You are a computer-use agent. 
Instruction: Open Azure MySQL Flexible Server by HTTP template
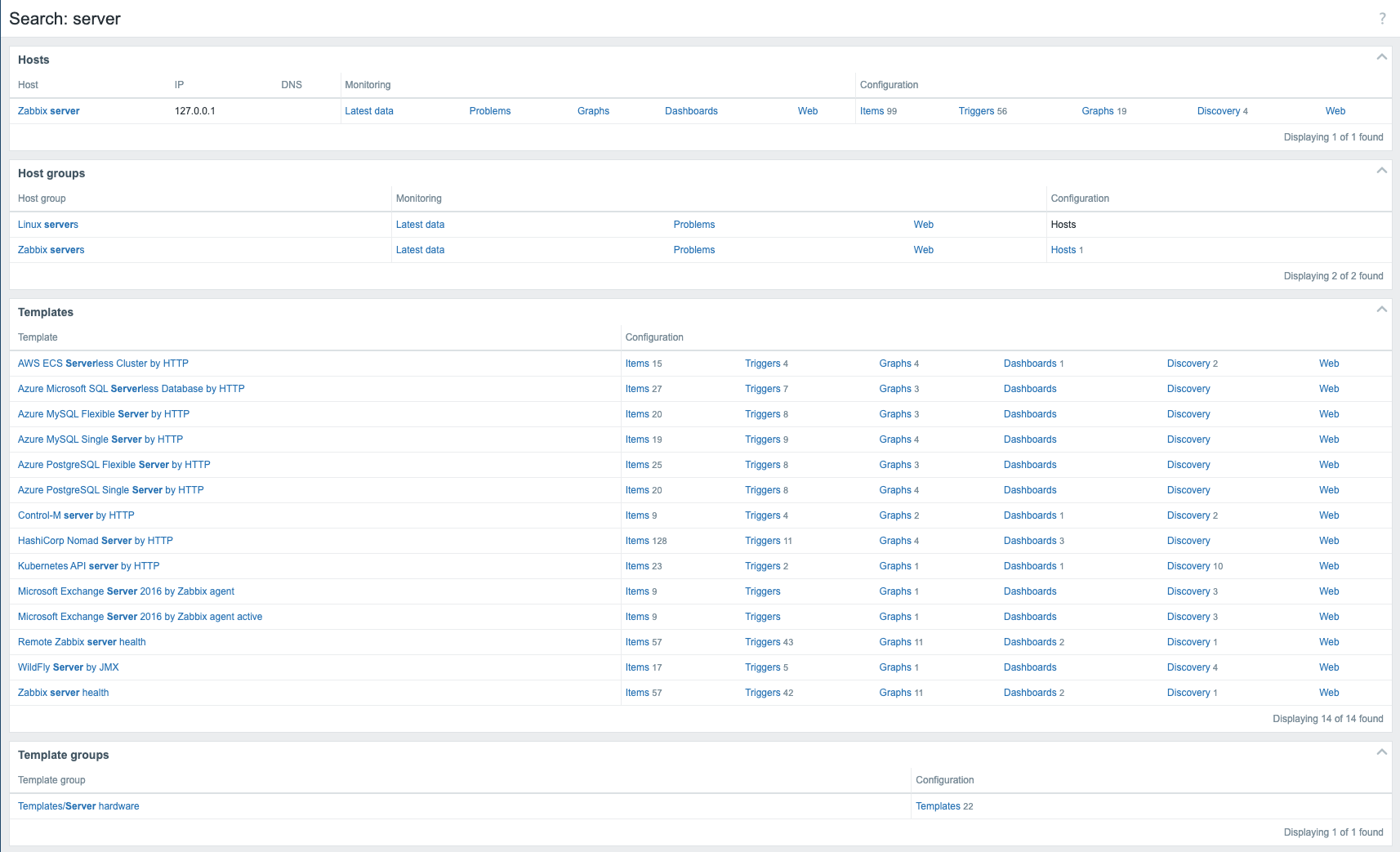tap(104, 414)
